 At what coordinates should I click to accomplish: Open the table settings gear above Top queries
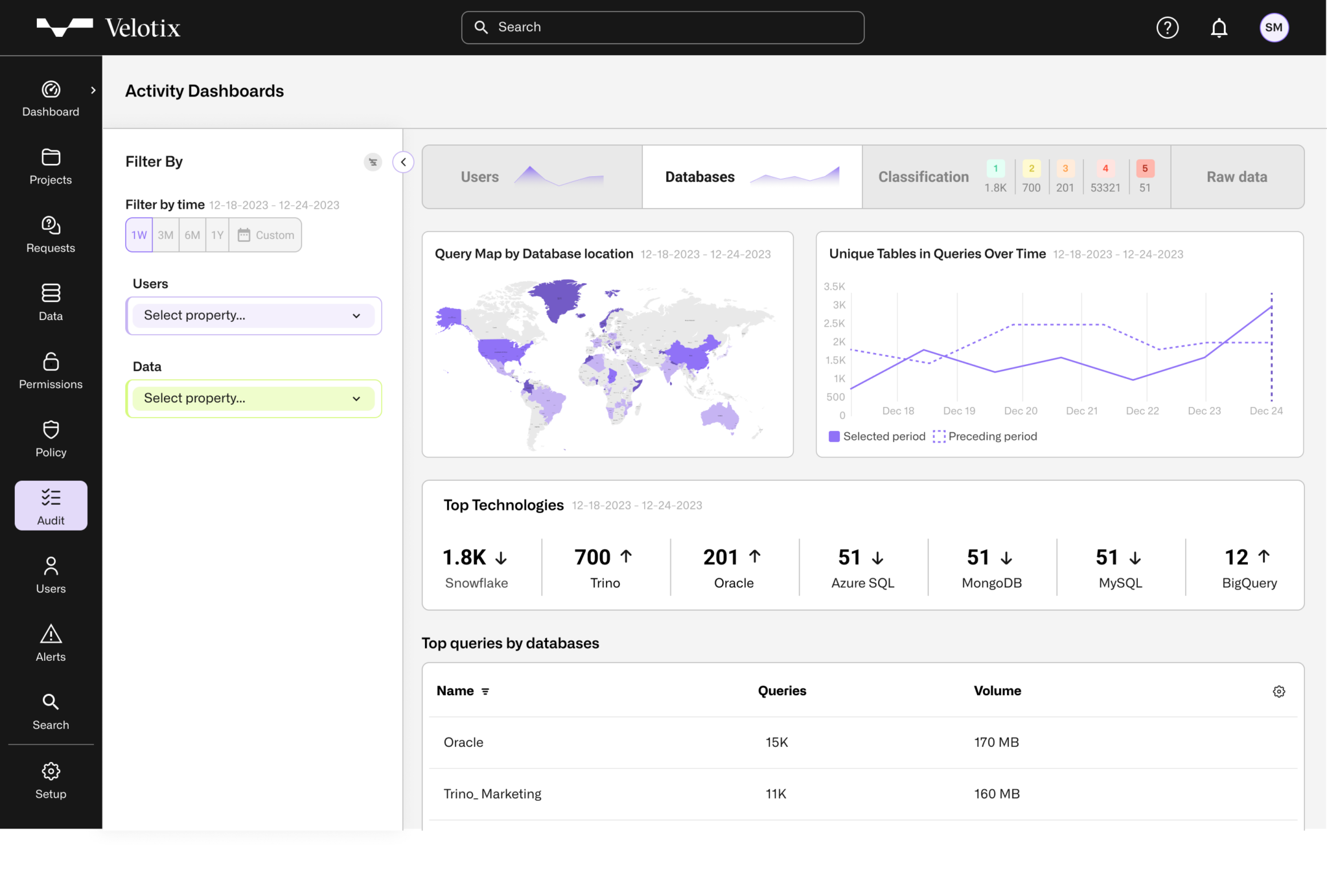[1278, 691]
